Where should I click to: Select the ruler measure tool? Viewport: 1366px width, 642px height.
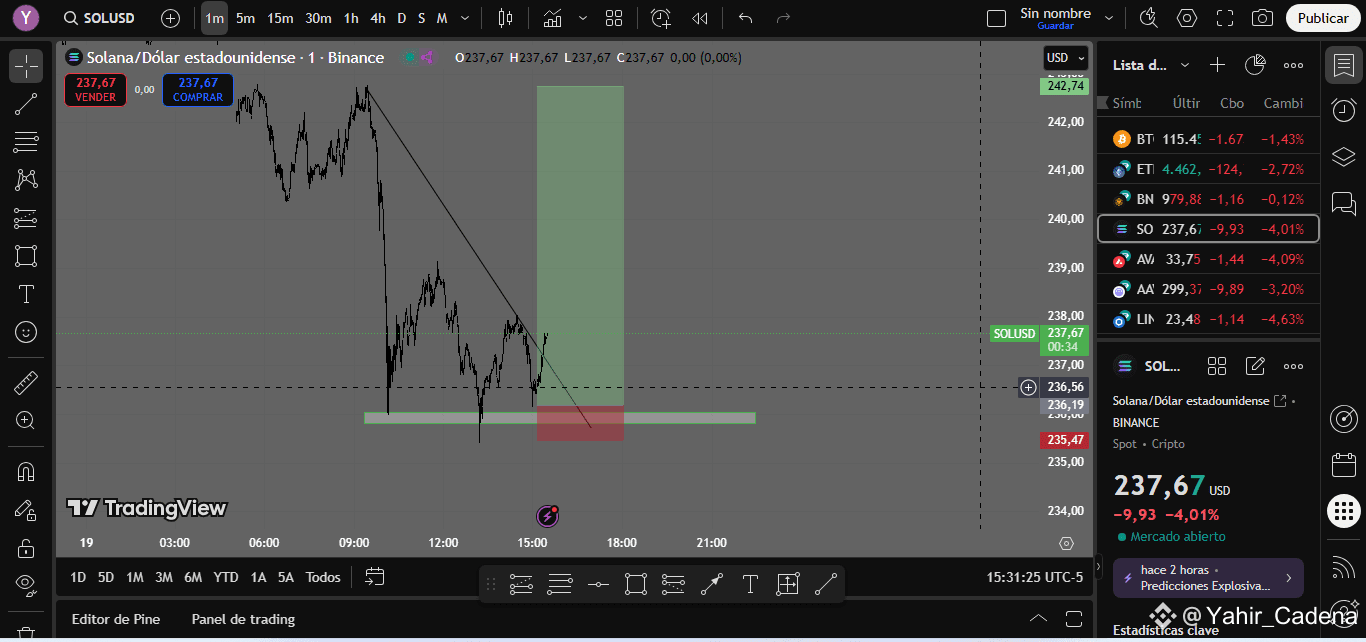(26, 383)
